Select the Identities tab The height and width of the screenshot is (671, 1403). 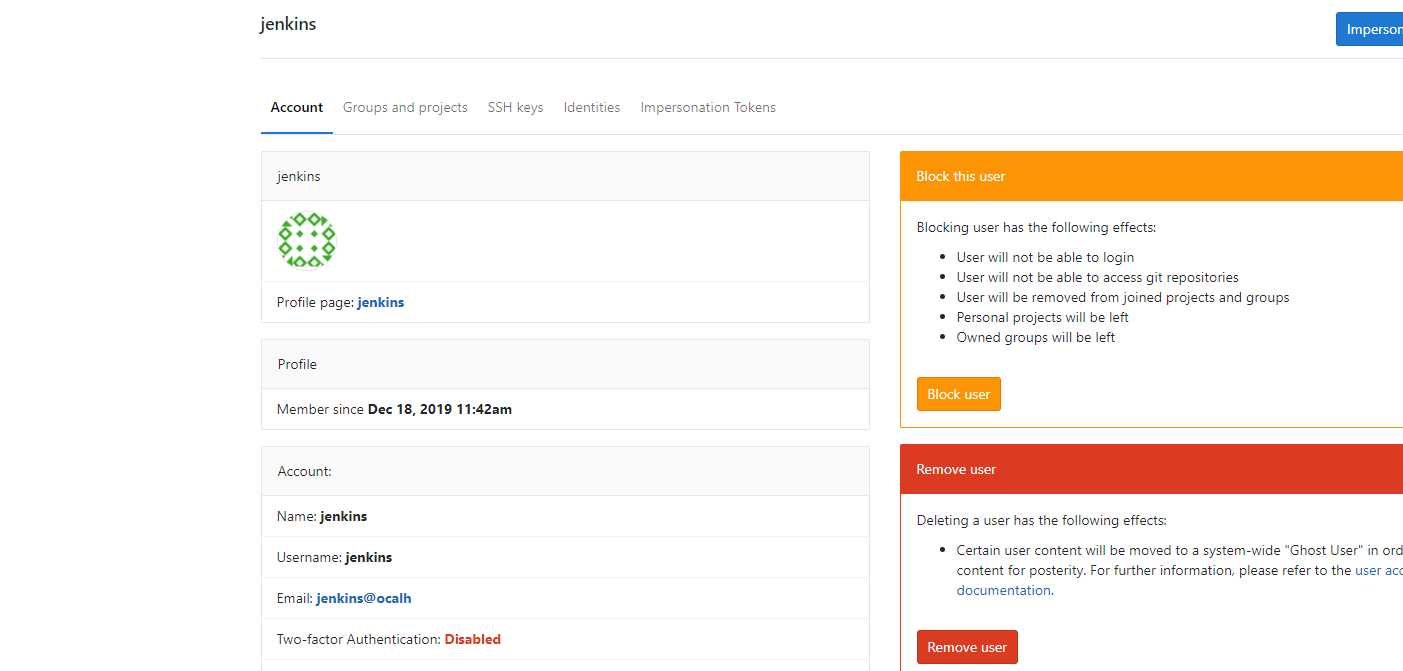tap(592, 107)
